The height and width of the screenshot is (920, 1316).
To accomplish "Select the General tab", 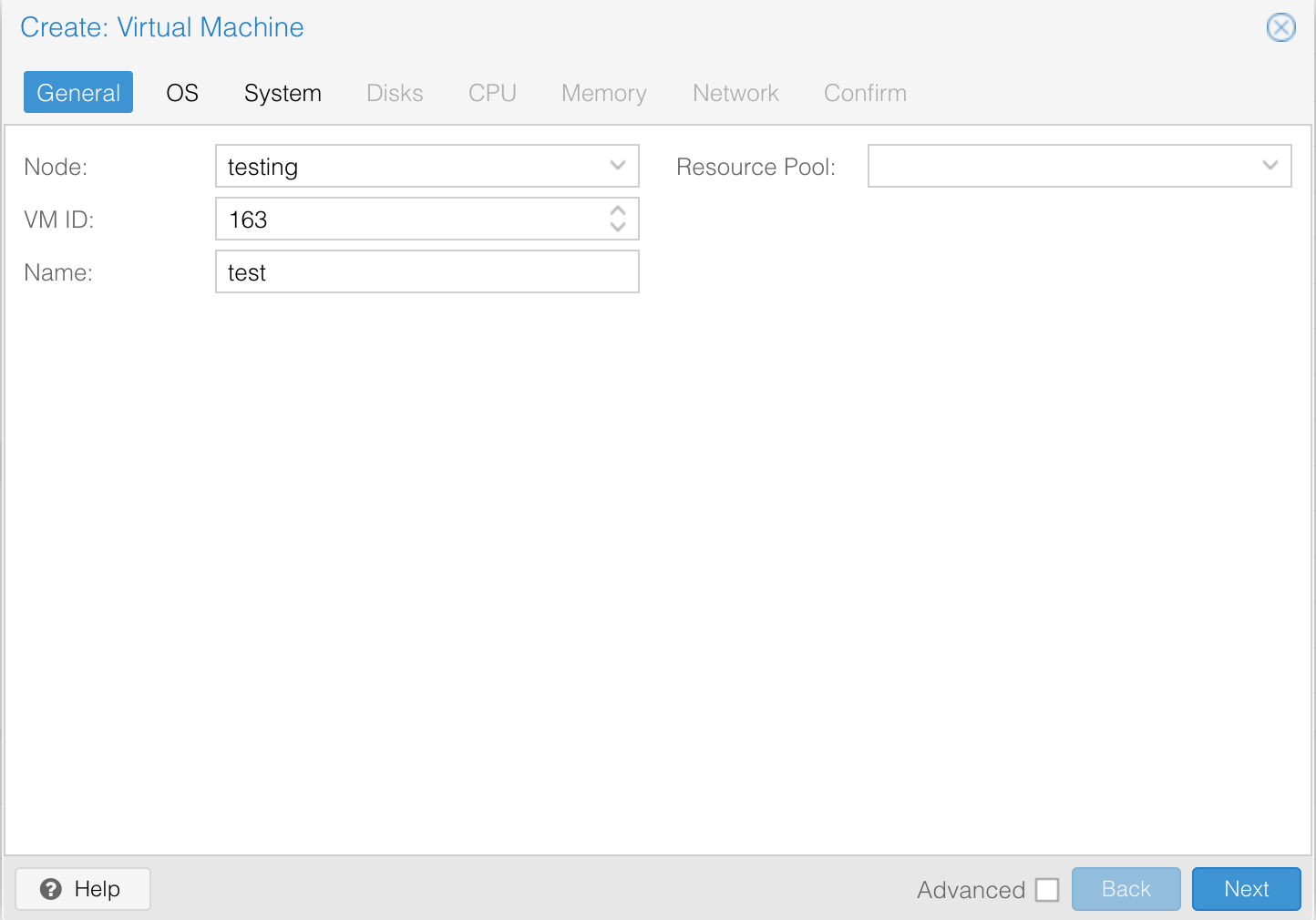I will pos(78,93).
